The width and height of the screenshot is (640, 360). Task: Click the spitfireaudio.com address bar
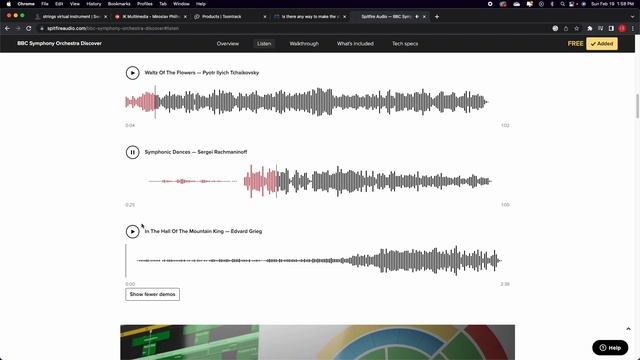pos(294,28)
